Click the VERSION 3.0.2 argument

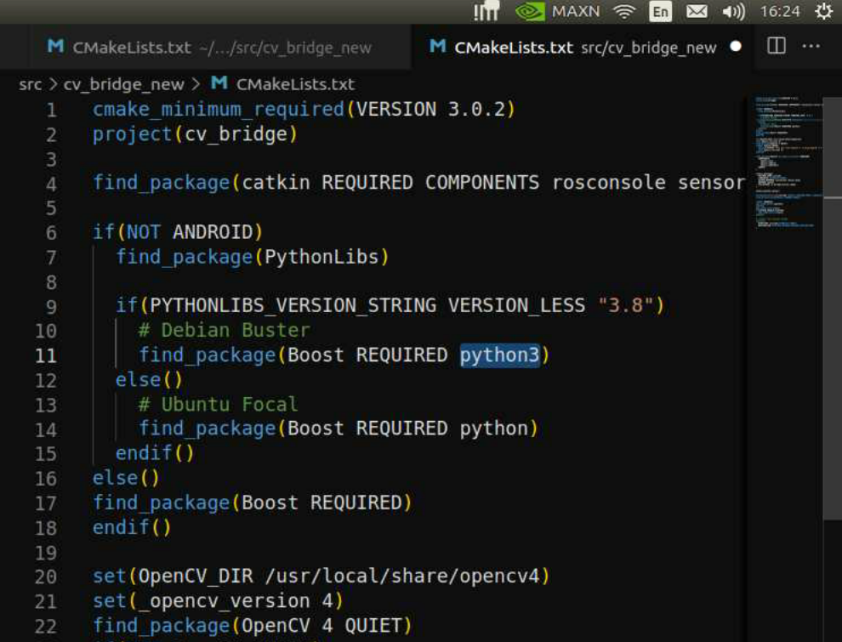tap(431, 110)
